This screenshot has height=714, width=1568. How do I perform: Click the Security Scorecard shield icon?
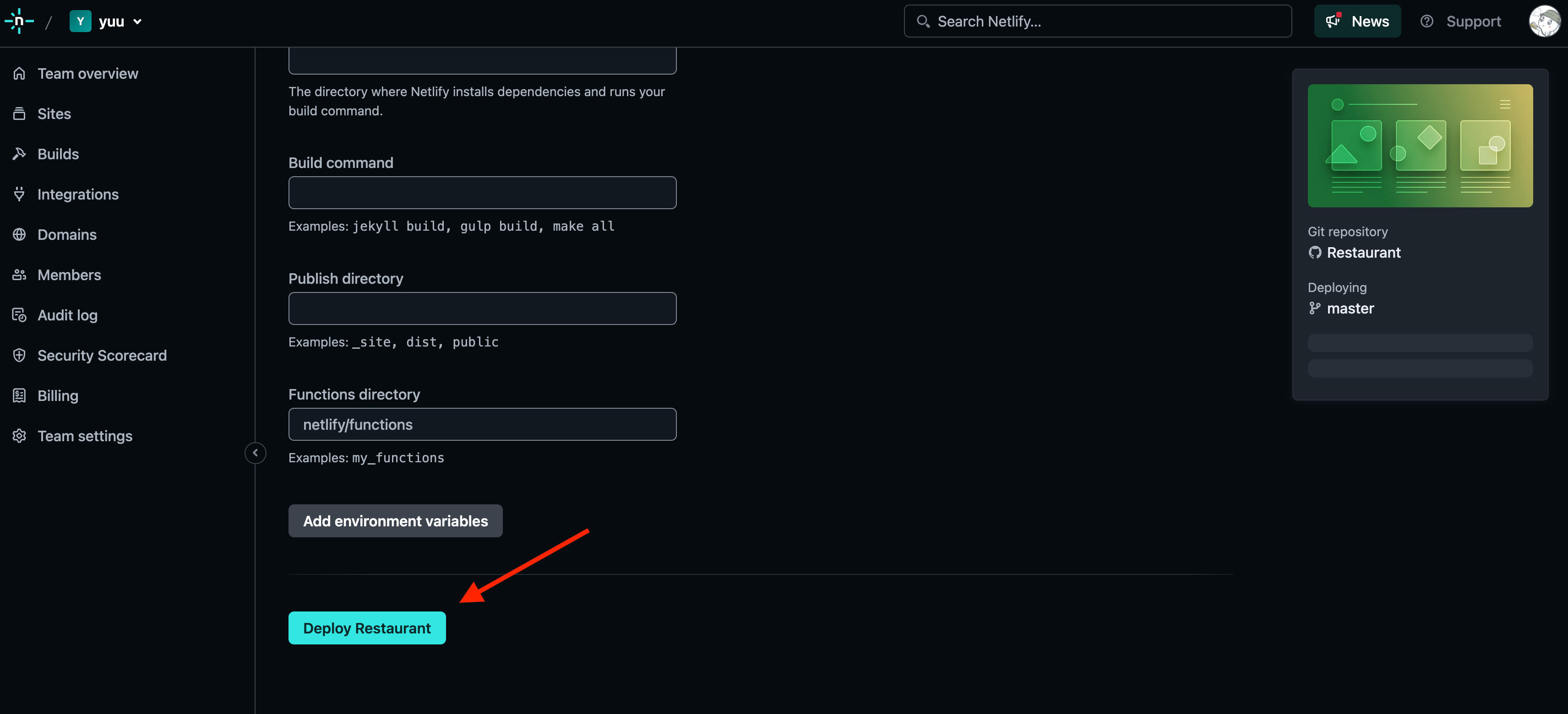20,355
